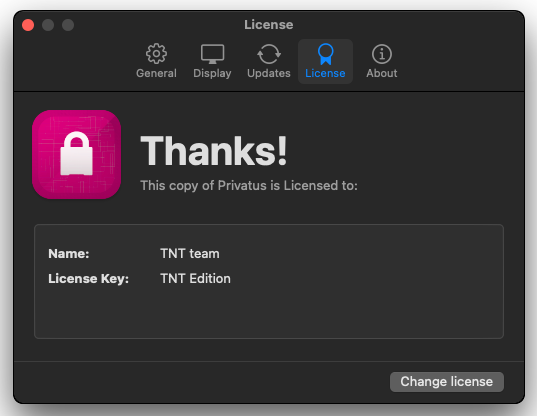The image size is (537, 416).
Task: Open the Updates circular arrows icon
Action: tap(269, 54)
